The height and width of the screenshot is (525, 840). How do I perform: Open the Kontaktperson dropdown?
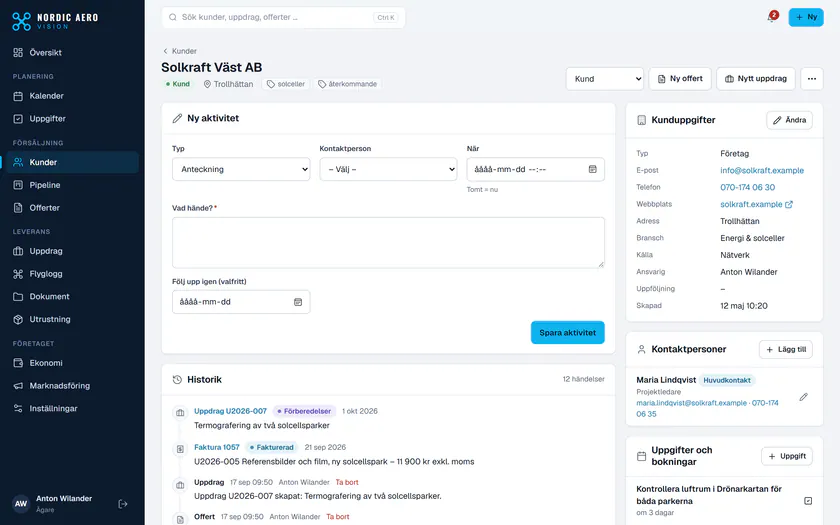(x=388, y=169)
